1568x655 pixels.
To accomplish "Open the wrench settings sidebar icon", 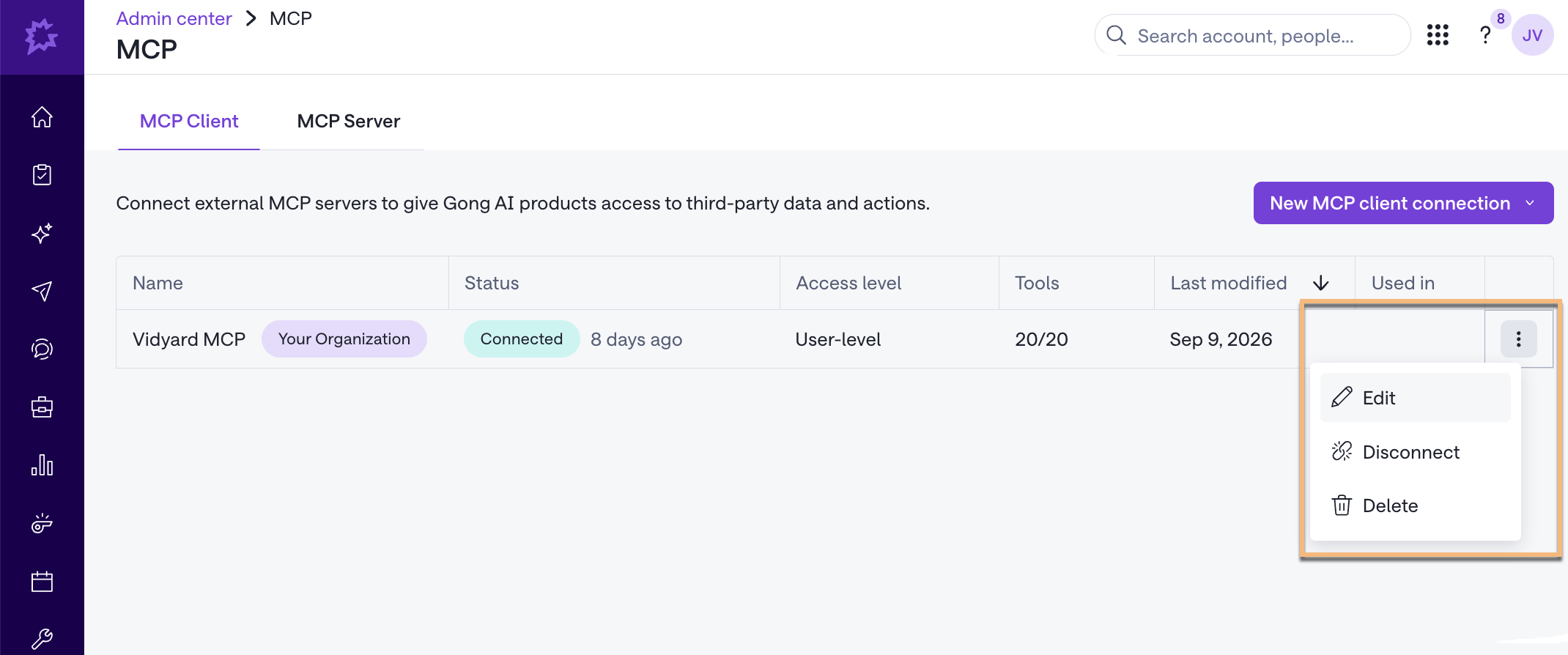I will (x=42, y=639).
